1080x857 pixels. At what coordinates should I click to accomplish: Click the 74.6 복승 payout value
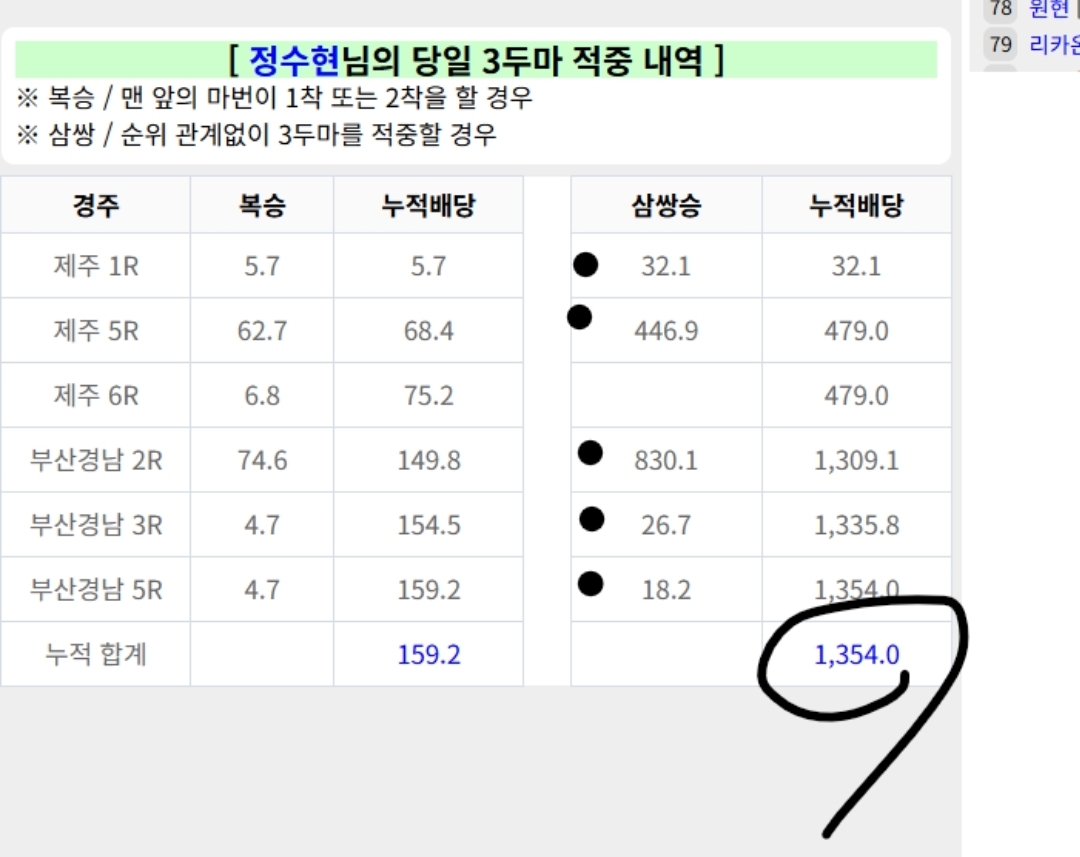click(x=262, y=460)
